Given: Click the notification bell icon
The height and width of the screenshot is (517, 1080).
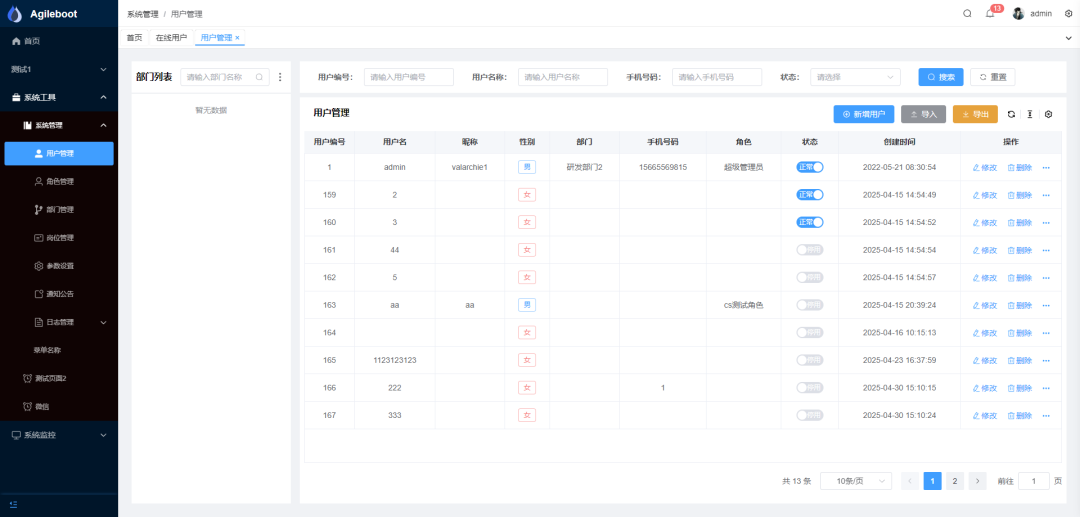Looking at the screenshot, I should point(990,14).
